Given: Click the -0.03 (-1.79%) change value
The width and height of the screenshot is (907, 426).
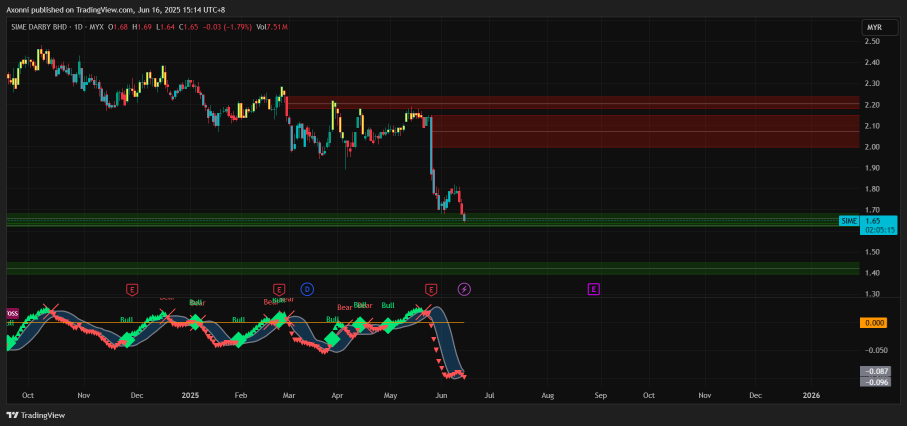Looking at the screenshot, I should (226, 27).
